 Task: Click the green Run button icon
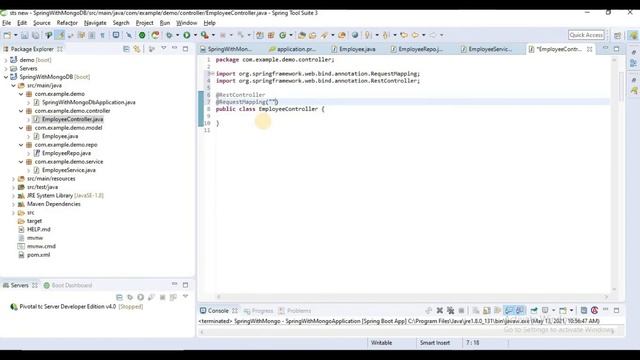coord(187,35)
